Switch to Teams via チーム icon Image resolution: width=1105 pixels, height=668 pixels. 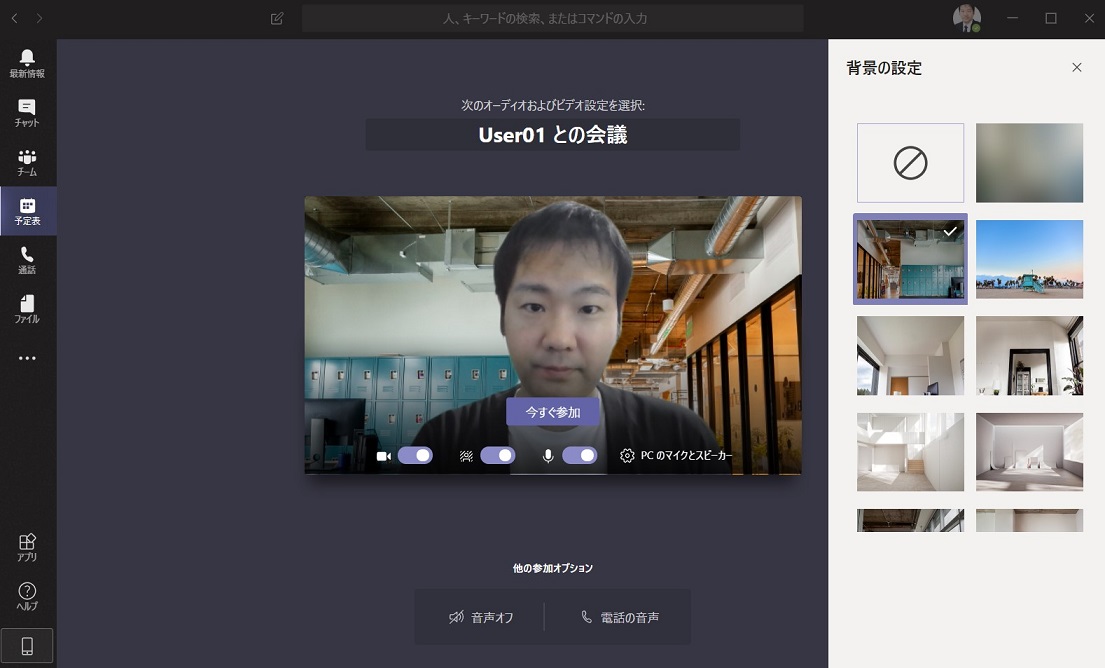tap(27, 161)
